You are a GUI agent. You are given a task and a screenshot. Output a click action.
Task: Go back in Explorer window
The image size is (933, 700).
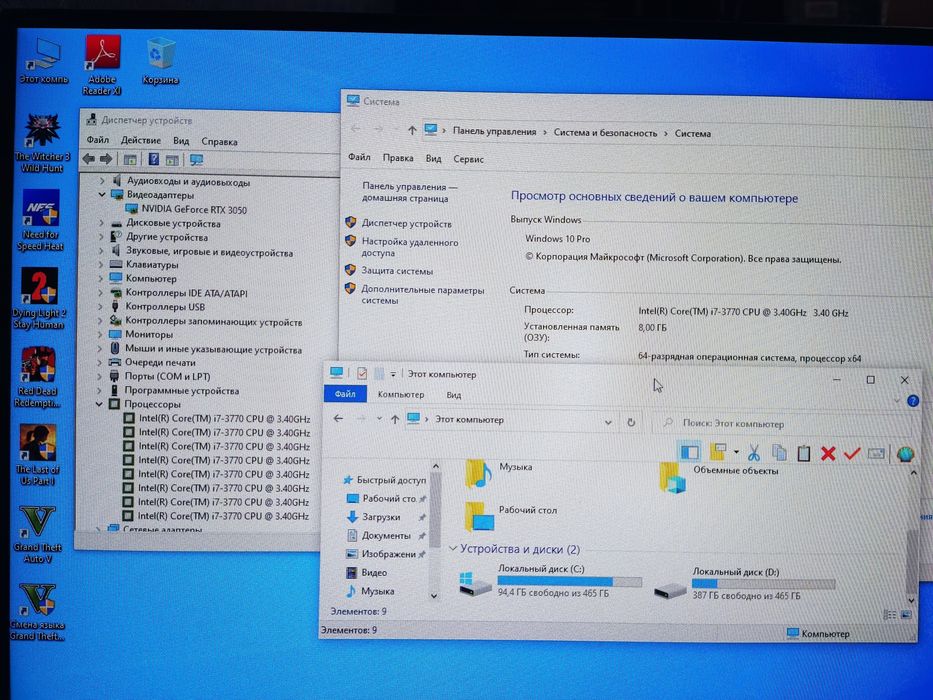click(338, 418)
